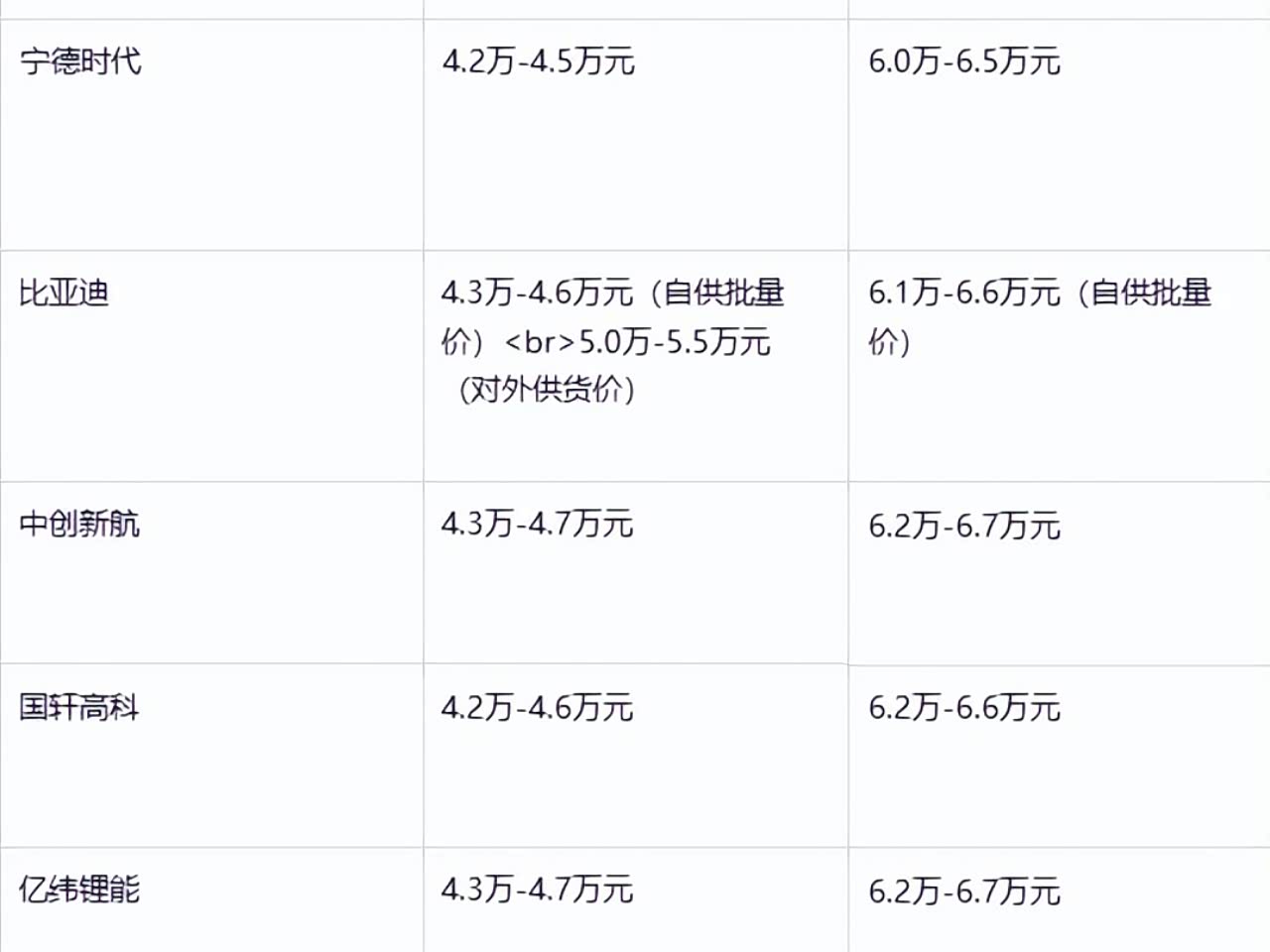Click the 4.3万-4.6万元 text in 比亚迪 row

(x=537, y=293)
